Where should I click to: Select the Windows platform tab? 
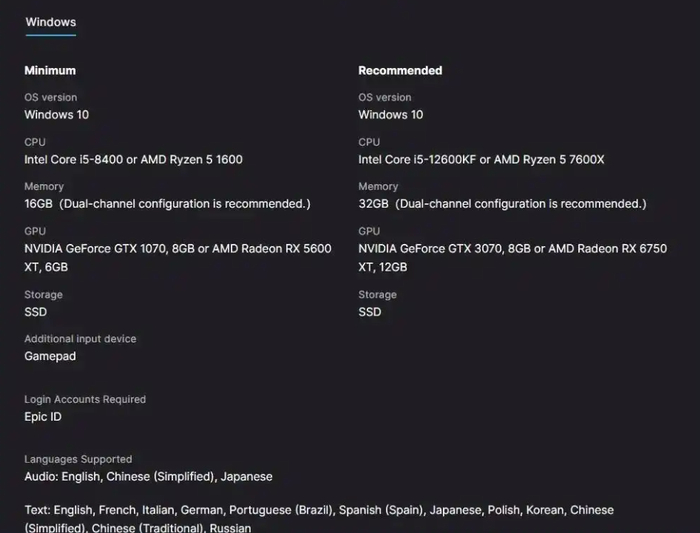click(x=50, y=22)
